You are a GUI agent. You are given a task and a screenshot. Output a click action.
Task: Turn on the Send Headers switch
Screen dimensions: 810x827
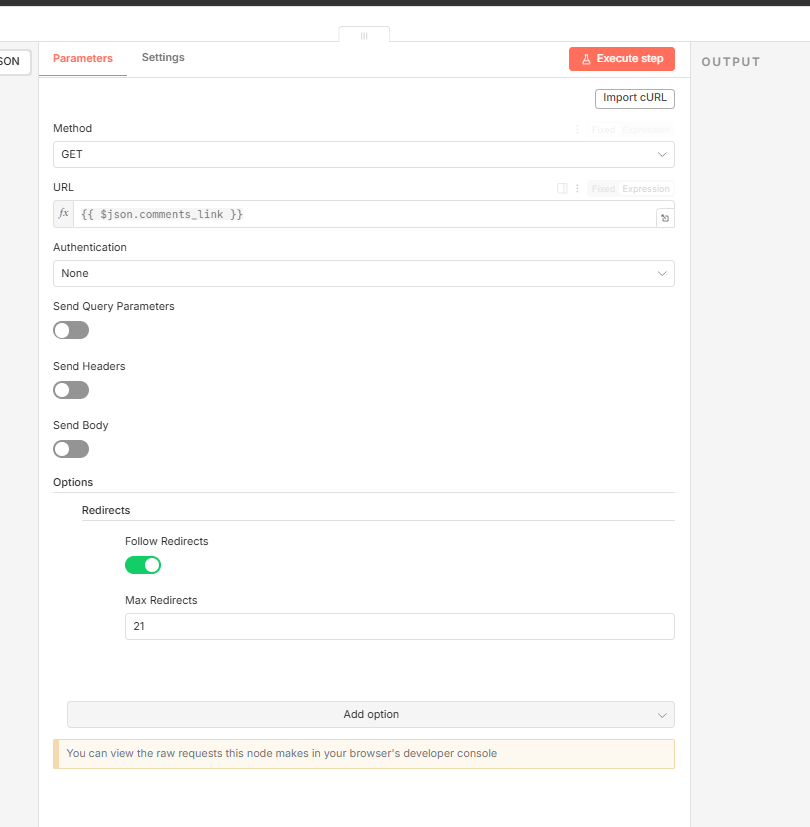[x=71, y=390]
